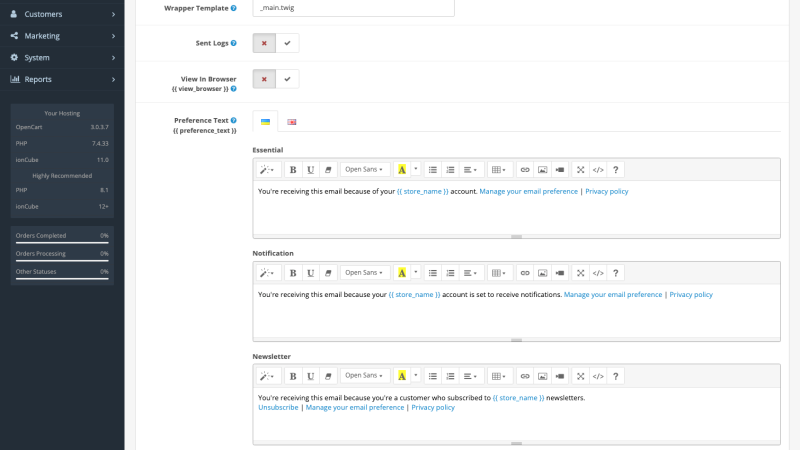Open help in the Notification editor toolbar
The image size is (800, 450).
pyautogui.click(x=615, y=273)
